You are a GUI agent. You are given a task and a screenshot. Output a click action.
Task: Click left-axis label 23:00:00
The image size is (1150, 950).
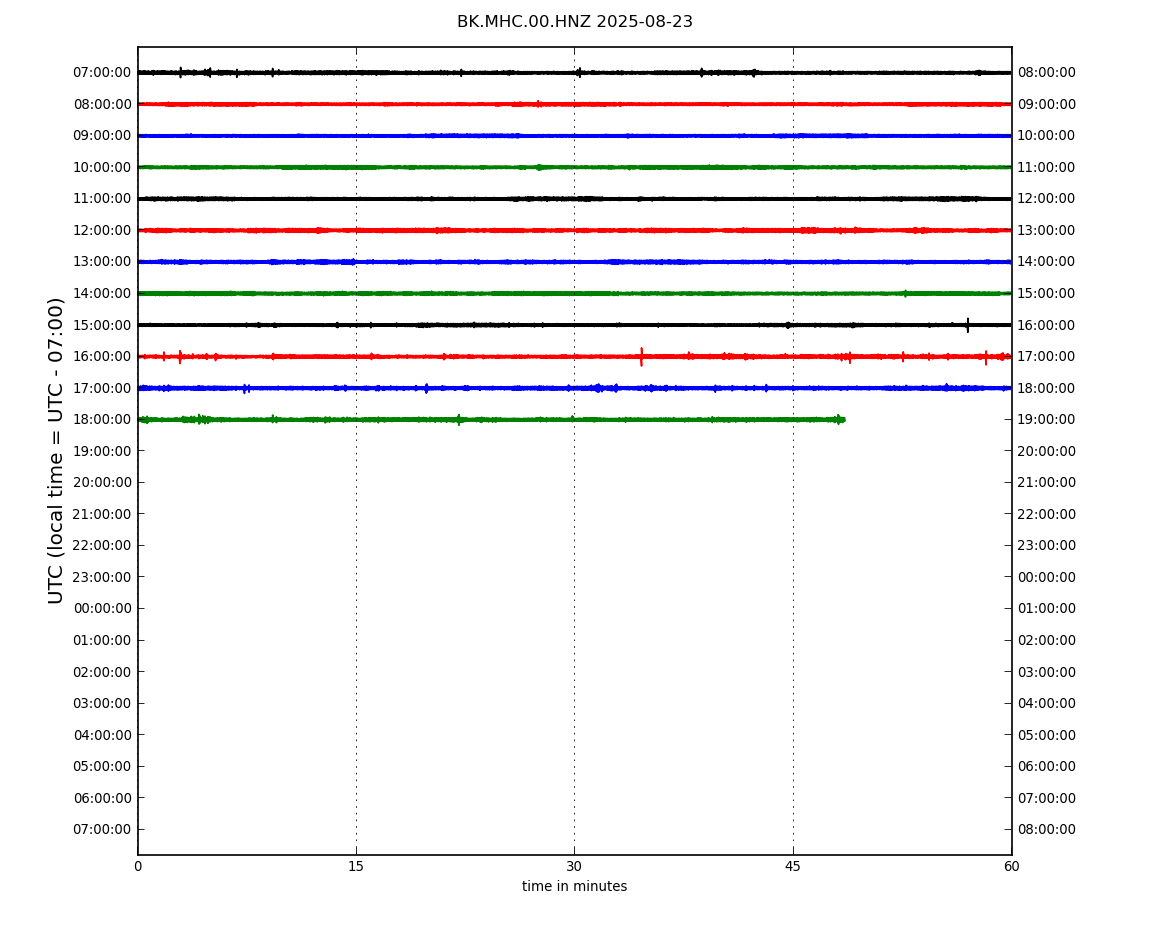pos(102,577)
